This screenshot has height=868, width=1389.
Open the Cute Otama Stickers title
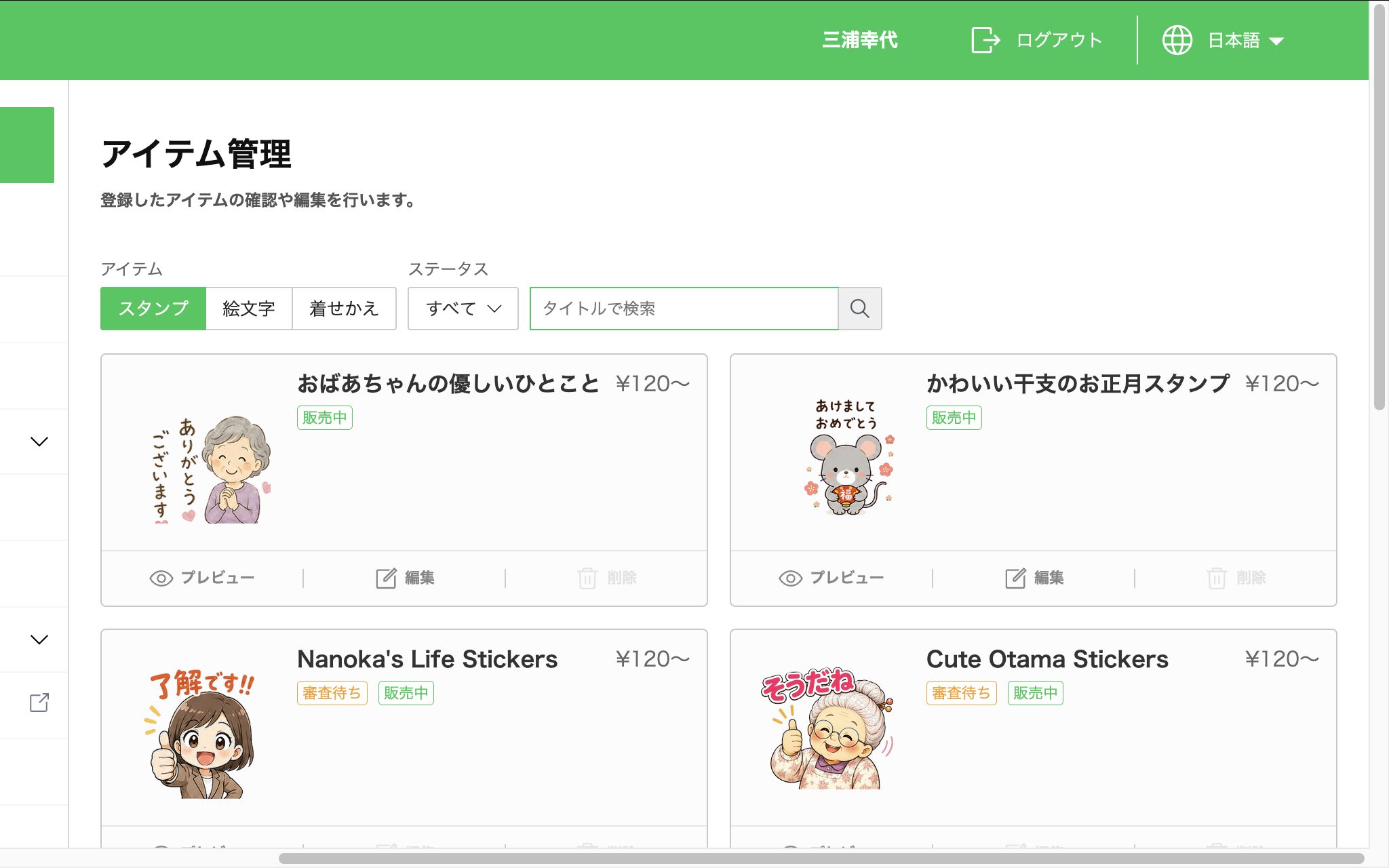[x=1047, y=659]
